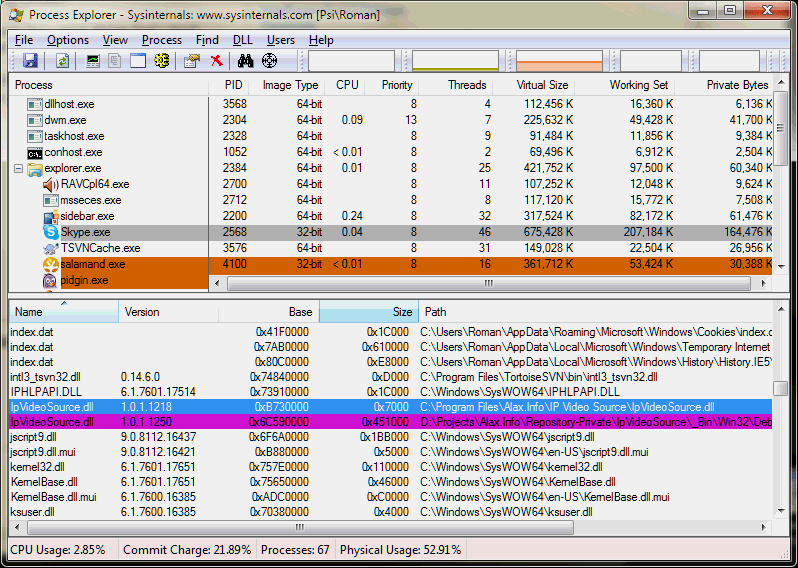Click the TSVNCache.exe tortoise icon
The height and width of the screenshot is (568, 798).
pyautogui.click(x=51, y=248)
